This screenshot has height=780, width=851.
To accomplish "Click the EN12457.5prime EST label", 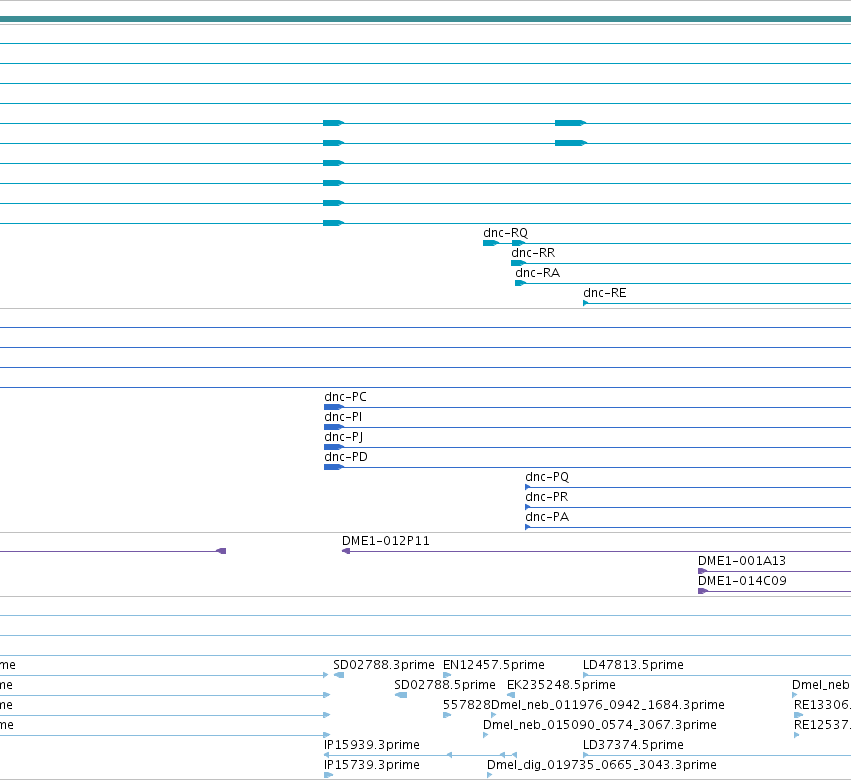I will point(493,665).
